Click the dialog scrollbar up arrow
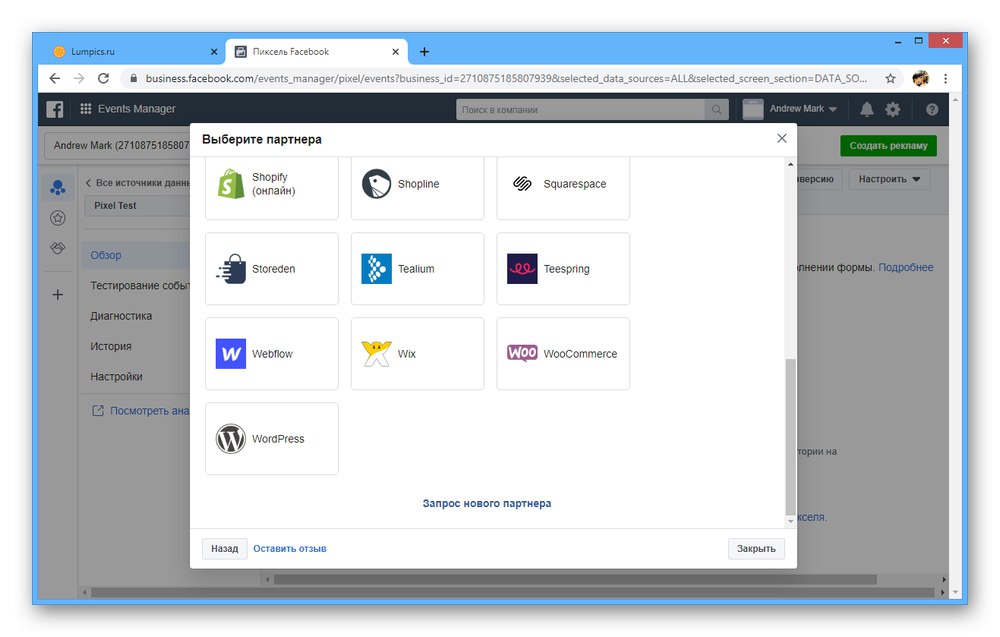Screen dimensions: 1000x637 click(x=791, y=165)
